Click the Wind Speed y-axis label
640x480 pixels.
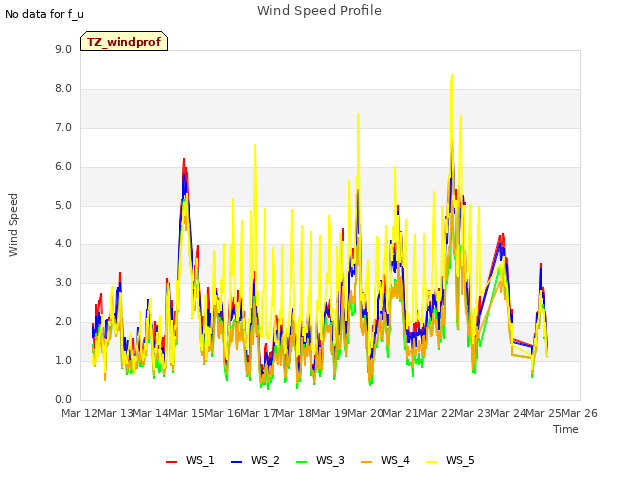13,225
